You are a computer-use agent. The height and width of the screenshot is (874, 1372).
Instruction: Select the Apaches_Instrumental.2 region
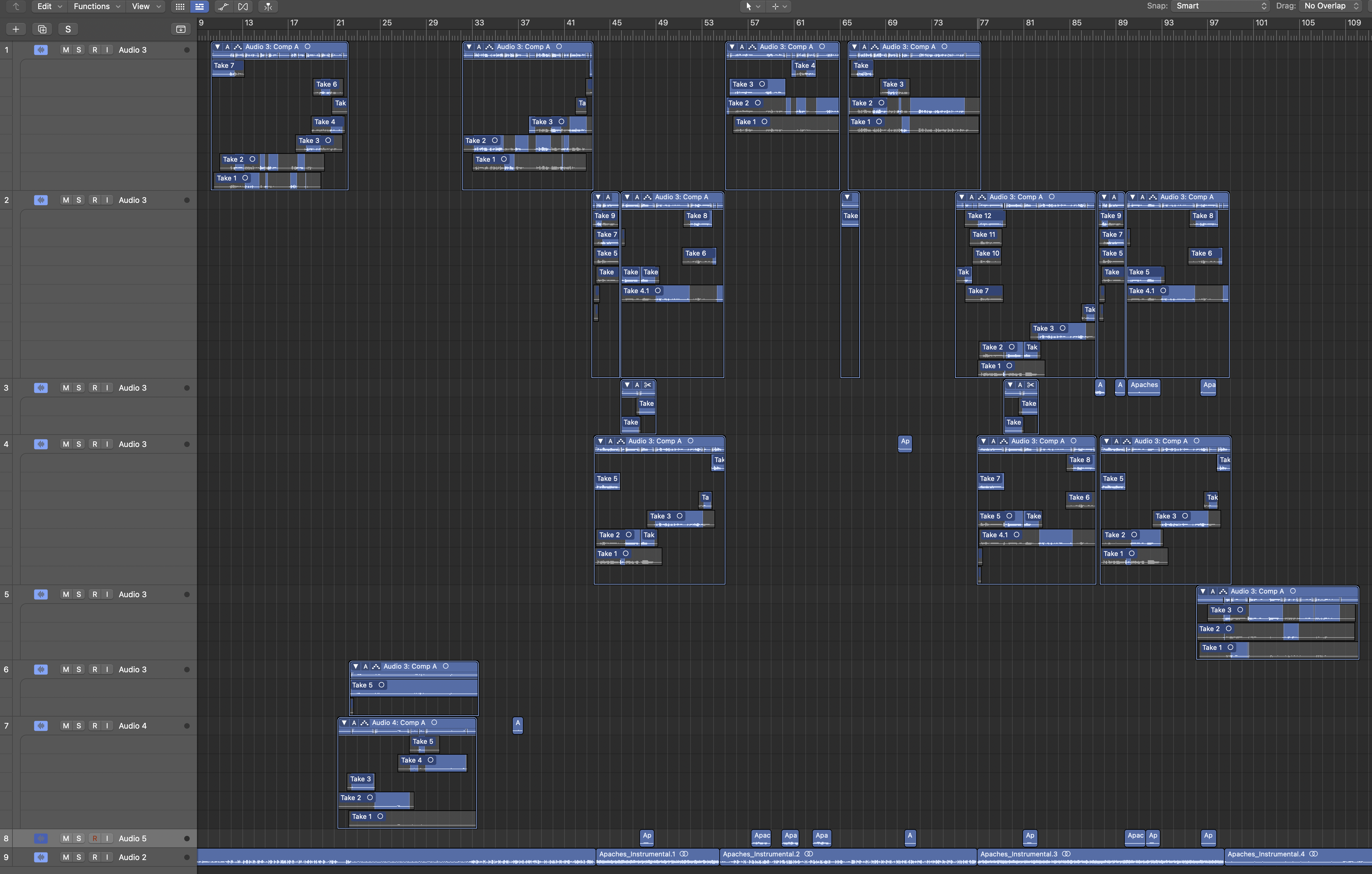[x=848, y=857]
